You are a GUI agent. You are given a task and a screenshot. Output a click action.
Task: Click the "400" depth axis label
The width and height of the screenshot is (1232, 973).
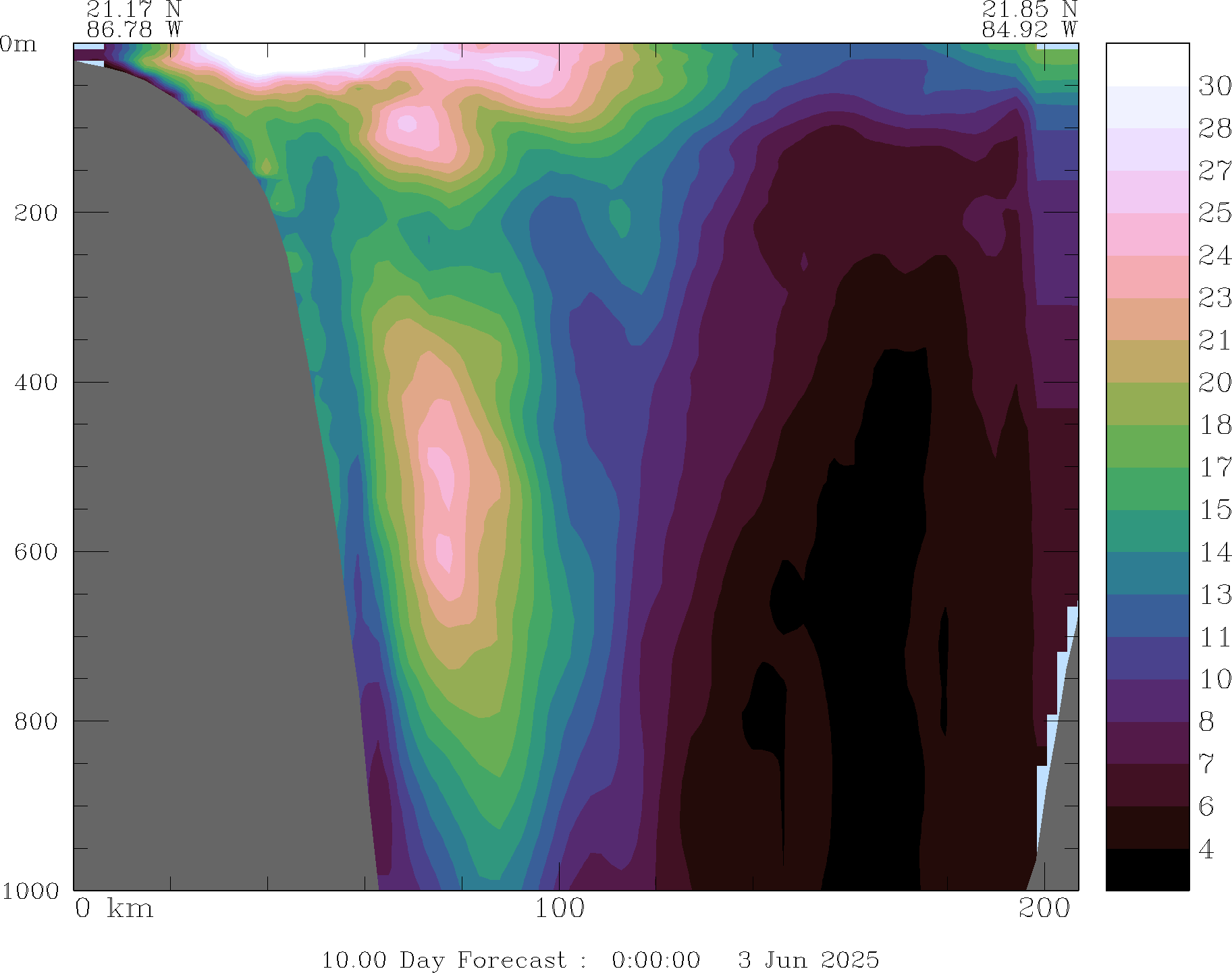click(36, 383)
